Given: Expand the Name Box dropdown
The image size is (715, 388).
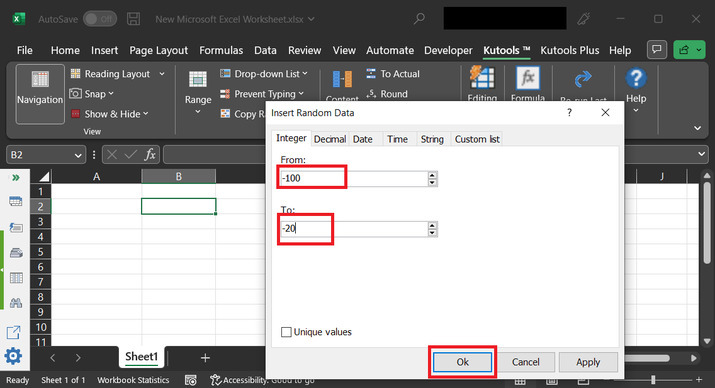Looking at the screenshot, I should (x=78, y=155).
